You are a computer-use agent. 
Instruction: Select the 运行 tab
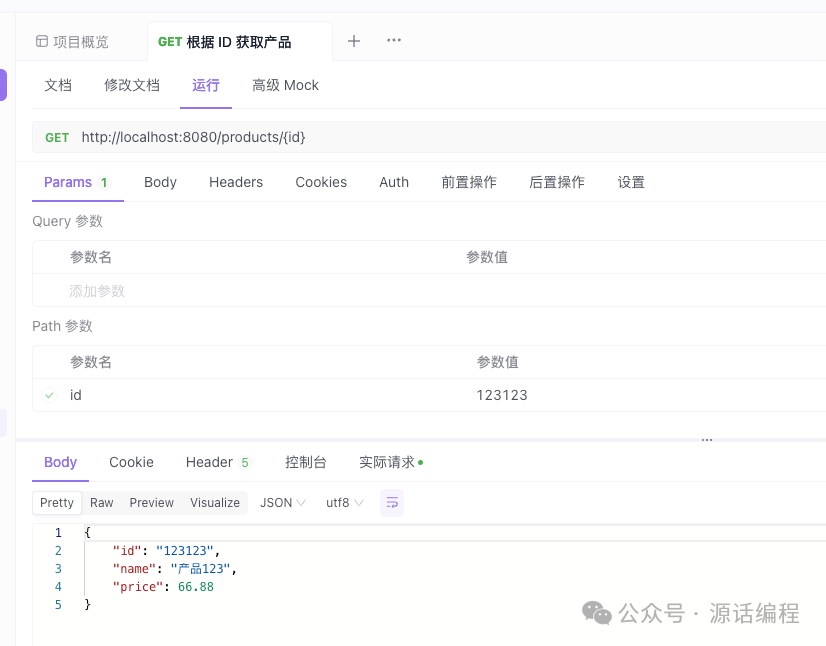click(x=205, y=85)
